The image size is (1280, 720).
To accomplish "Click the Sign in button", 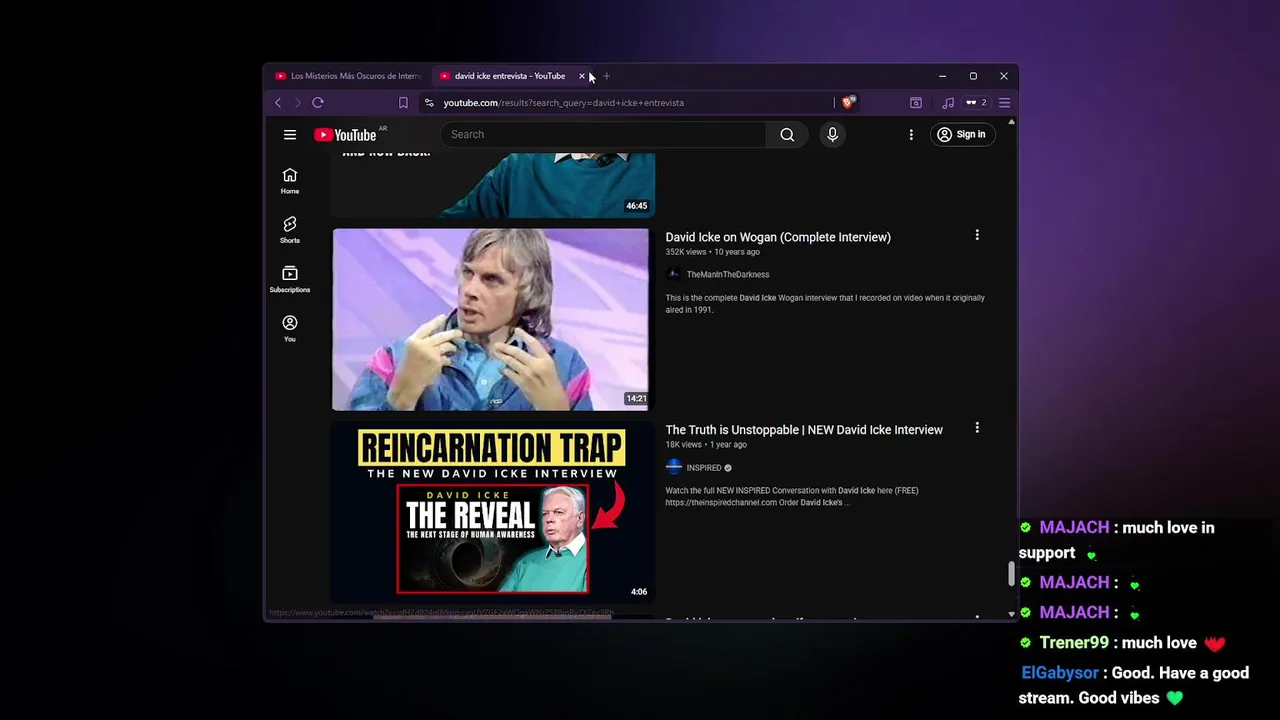I will 962,135.
